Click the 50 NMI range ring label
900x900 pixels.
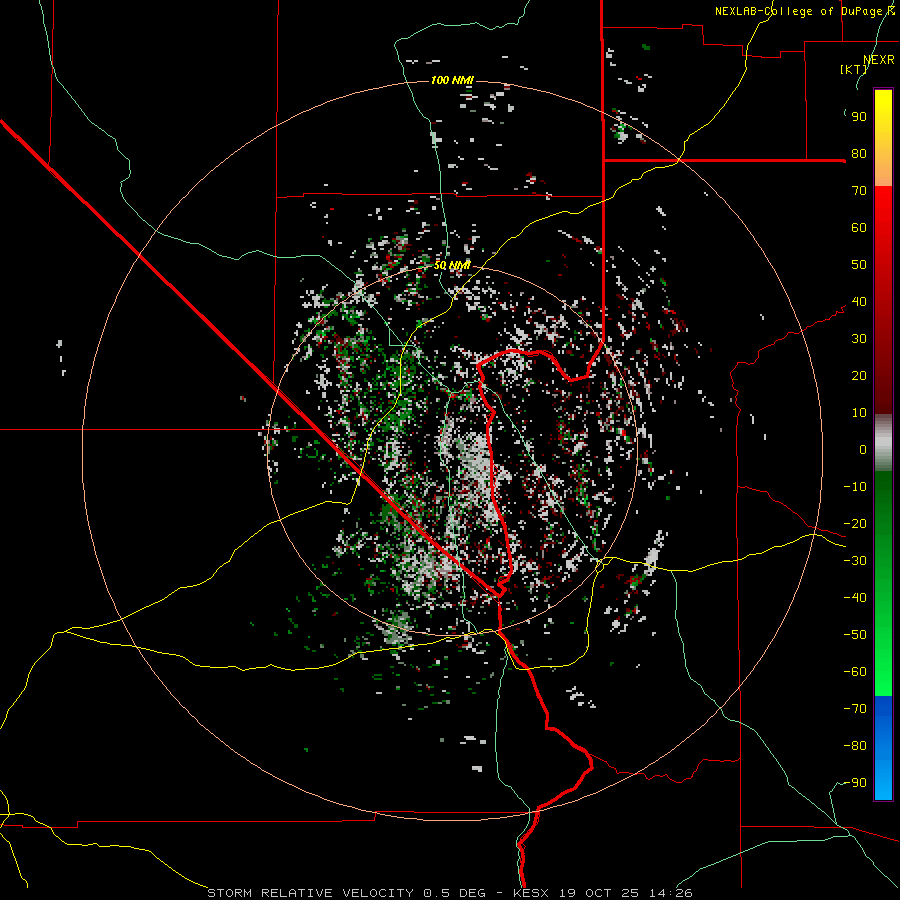tap(452, 265)
